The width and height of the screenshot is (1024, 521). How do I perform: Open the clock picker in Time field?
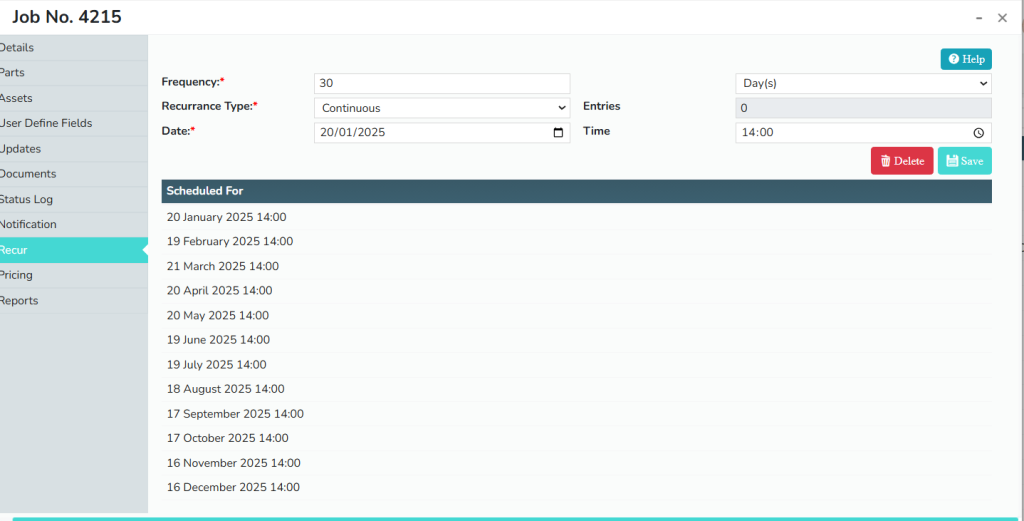pos(979,133)
